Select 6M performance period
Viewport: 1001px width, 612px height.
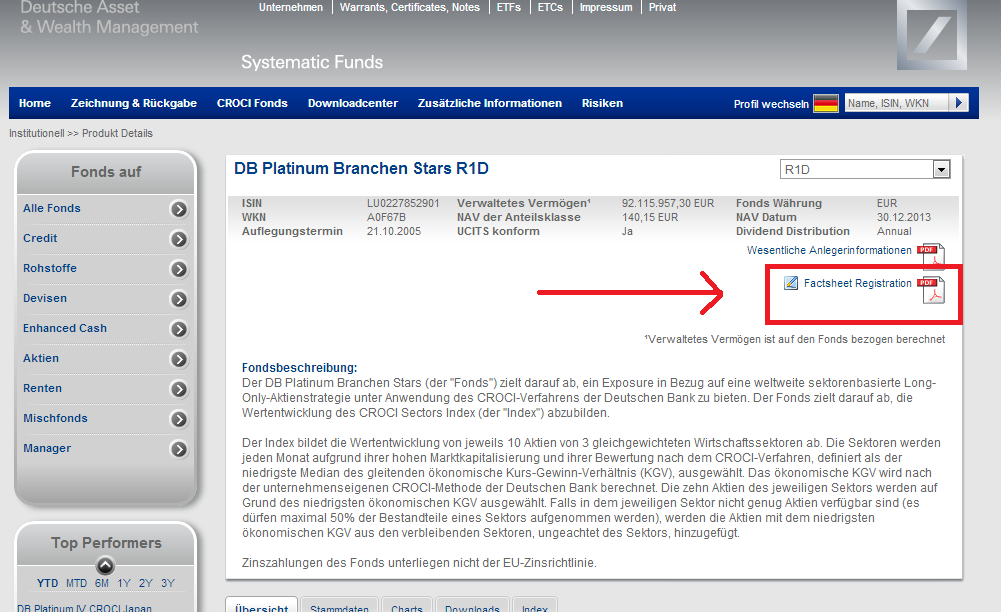102,583
